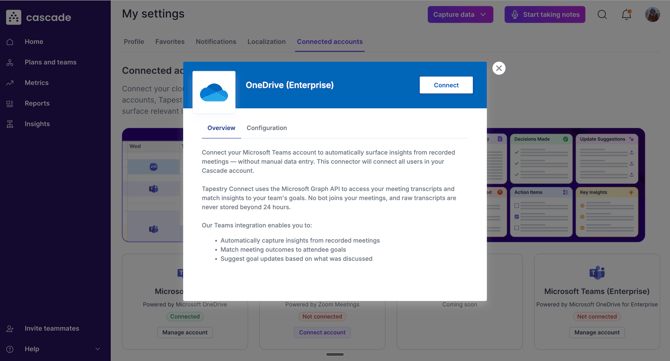Toggle checked box in Action Items card
Viewport: 670px width, 361px height.
517,217
